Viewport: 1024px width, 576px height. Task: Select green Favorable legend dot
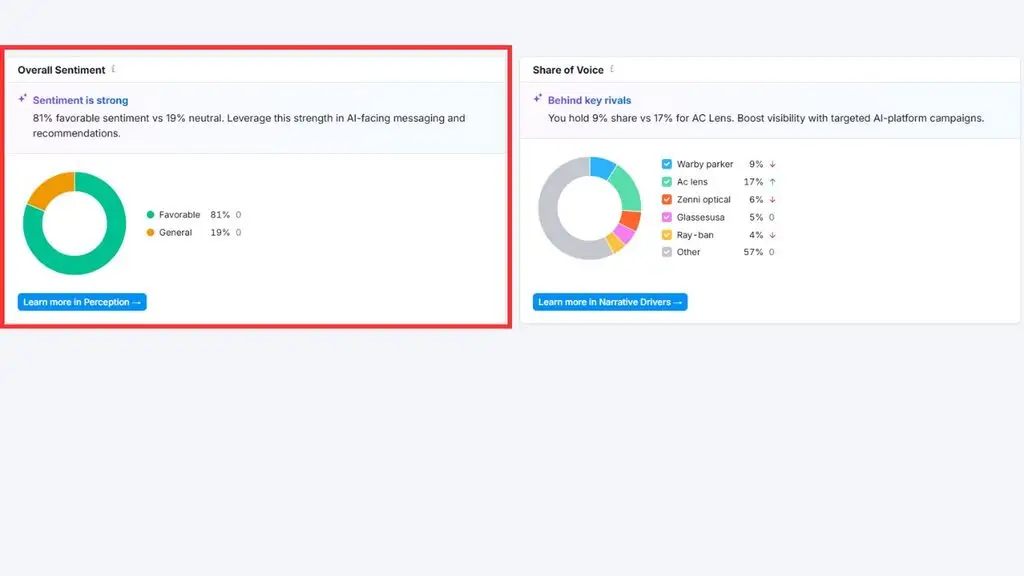(x=150, y=214)
